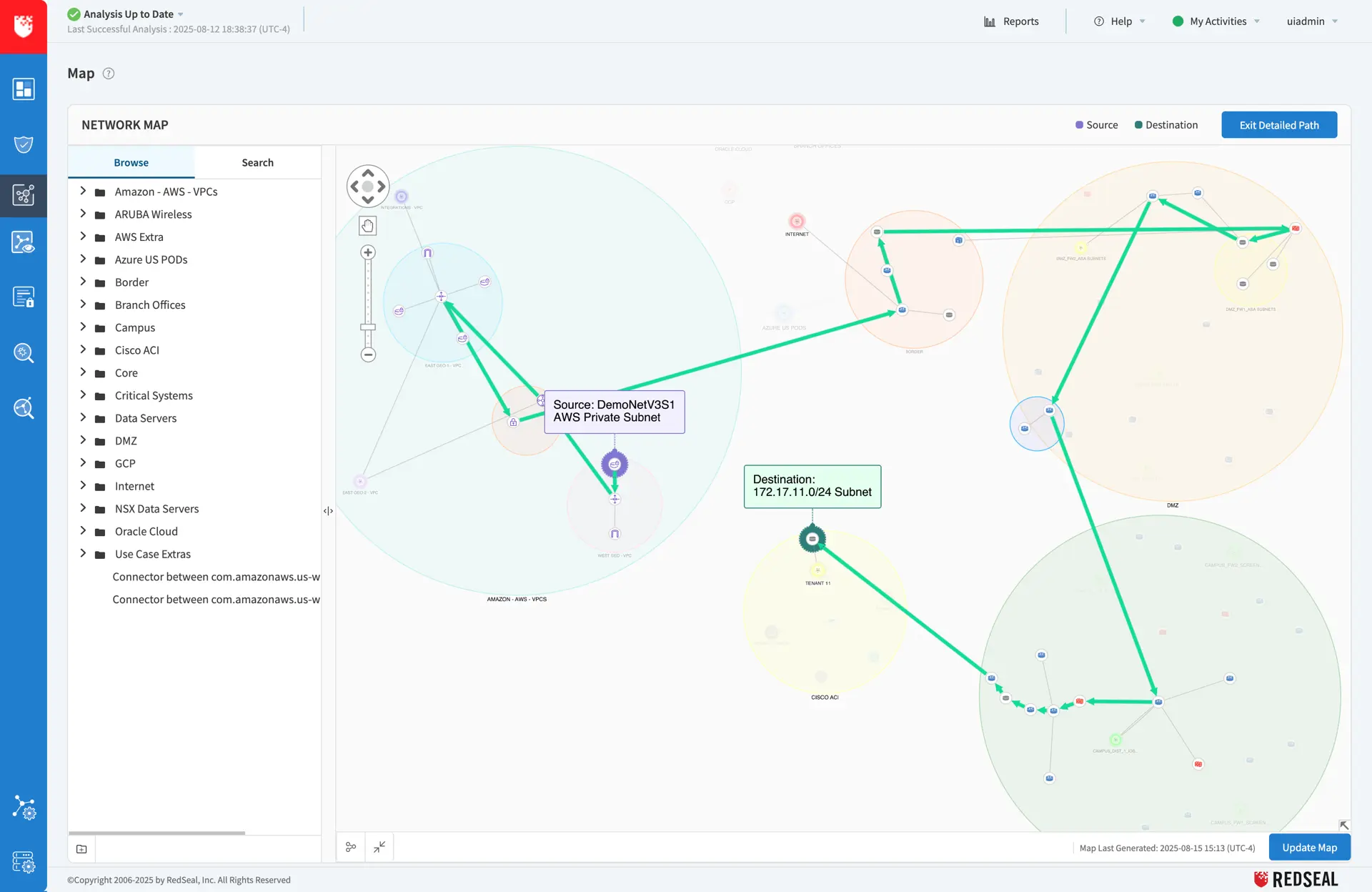The height and width of the screenshot is (892, 1372).
Task: Open the uiadmin user dropdown
Action: (x=1312, y=21)
